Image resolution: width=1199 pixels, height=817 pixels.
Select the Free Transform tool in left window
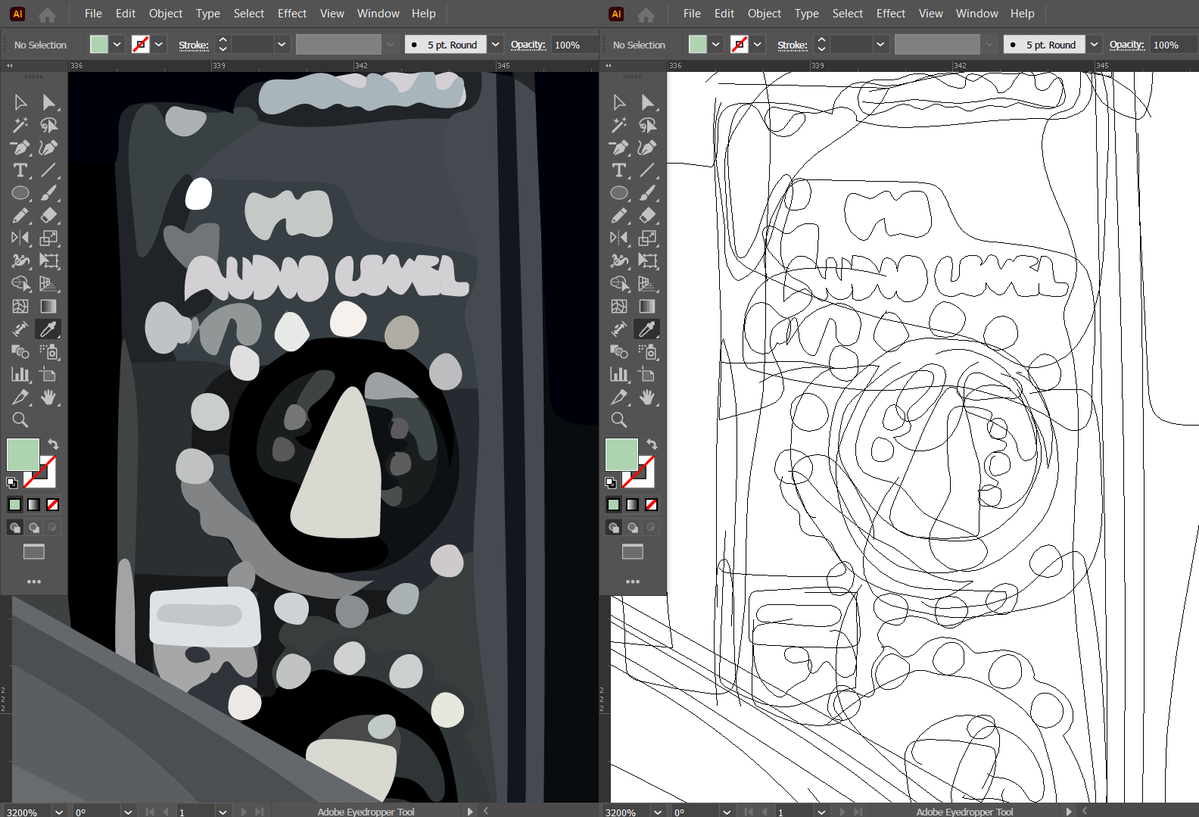pyautogui.click(x=49, y=261)
